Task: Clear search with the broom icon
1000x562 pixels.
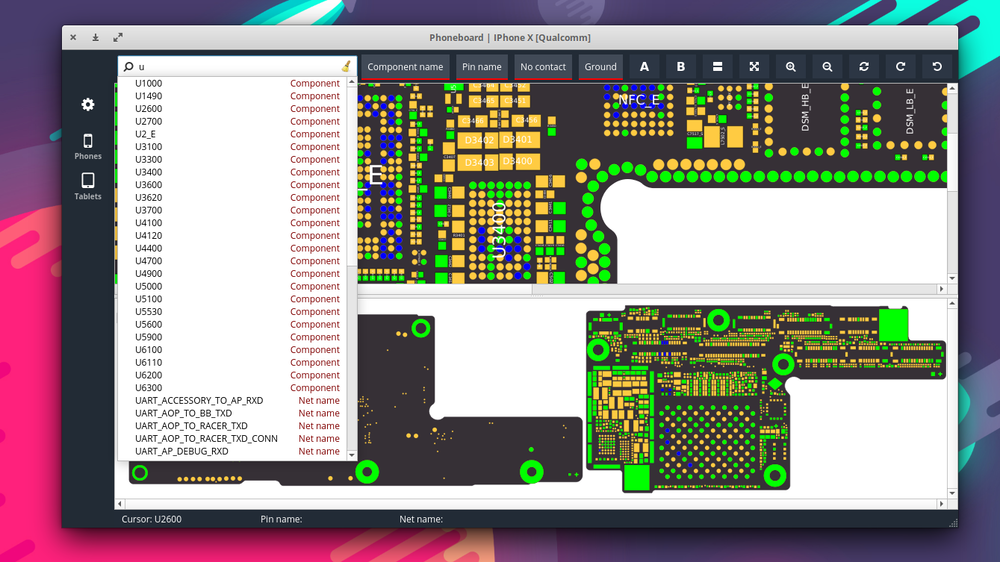Action: (346, 67)
